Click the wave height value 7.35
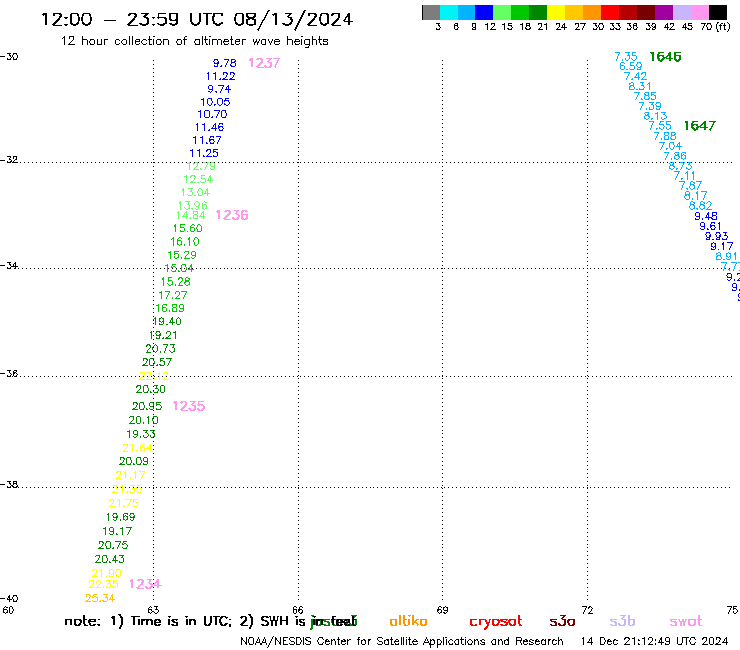 point(626,57)
